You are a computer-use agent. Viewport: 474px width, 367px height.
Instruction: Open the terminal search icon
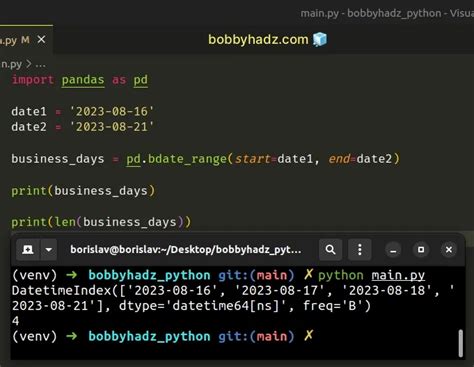[330, 249]
